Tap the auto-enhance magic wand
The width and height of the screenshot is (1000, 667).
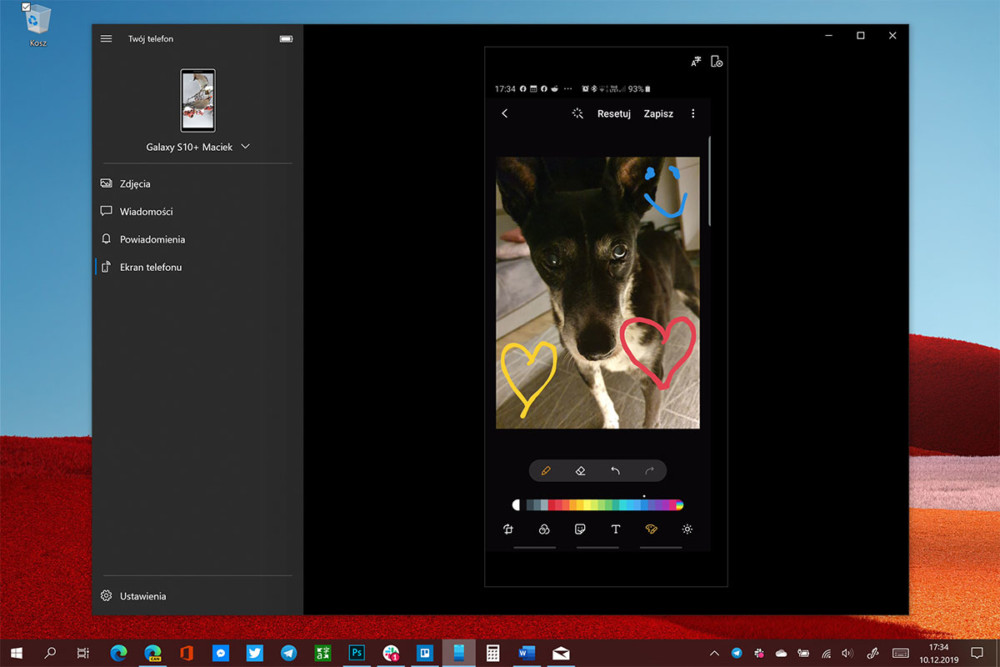click(x=577, y=114)
